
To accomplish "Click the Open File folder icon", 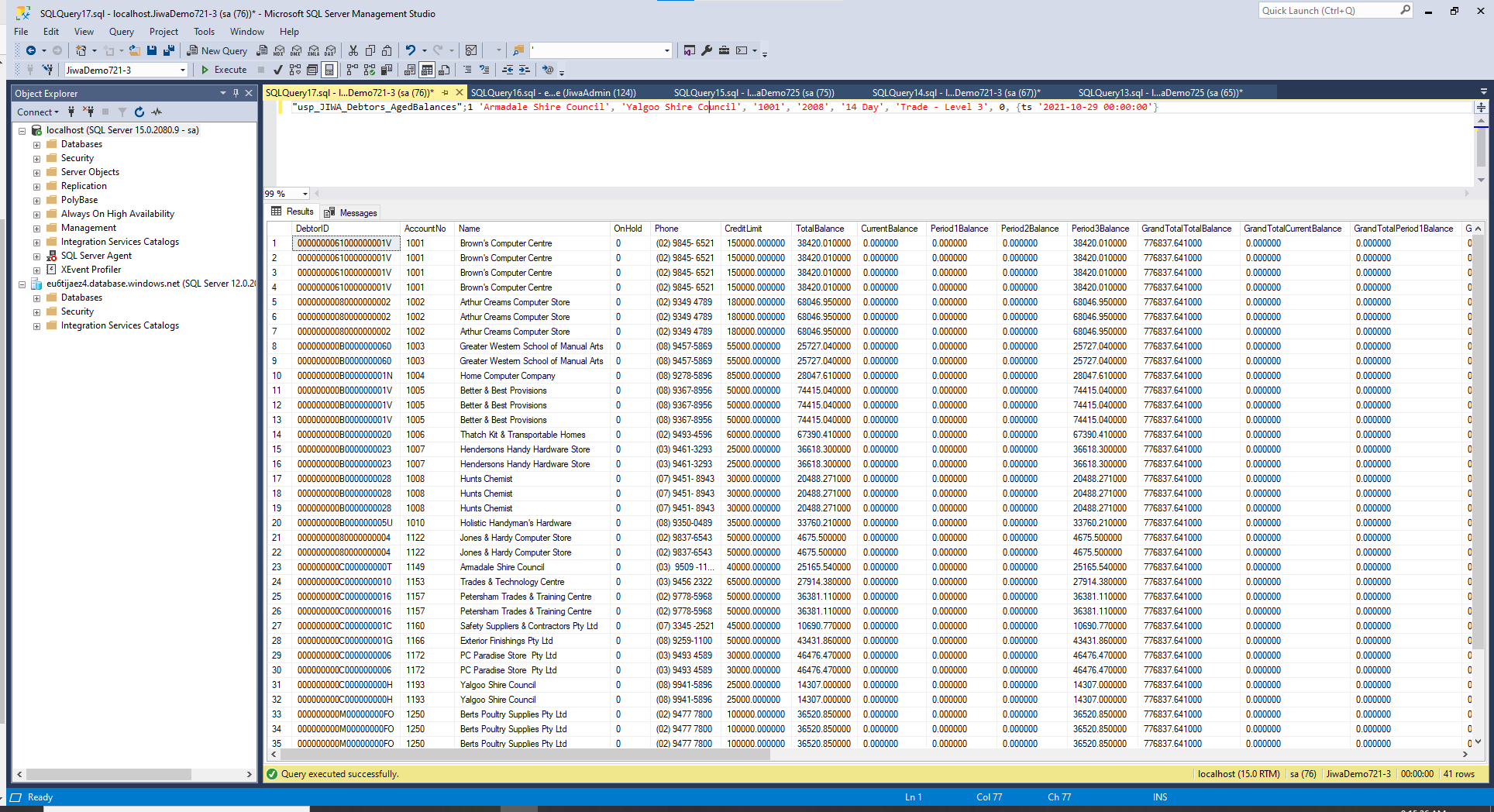I will (x=134, y=50).
